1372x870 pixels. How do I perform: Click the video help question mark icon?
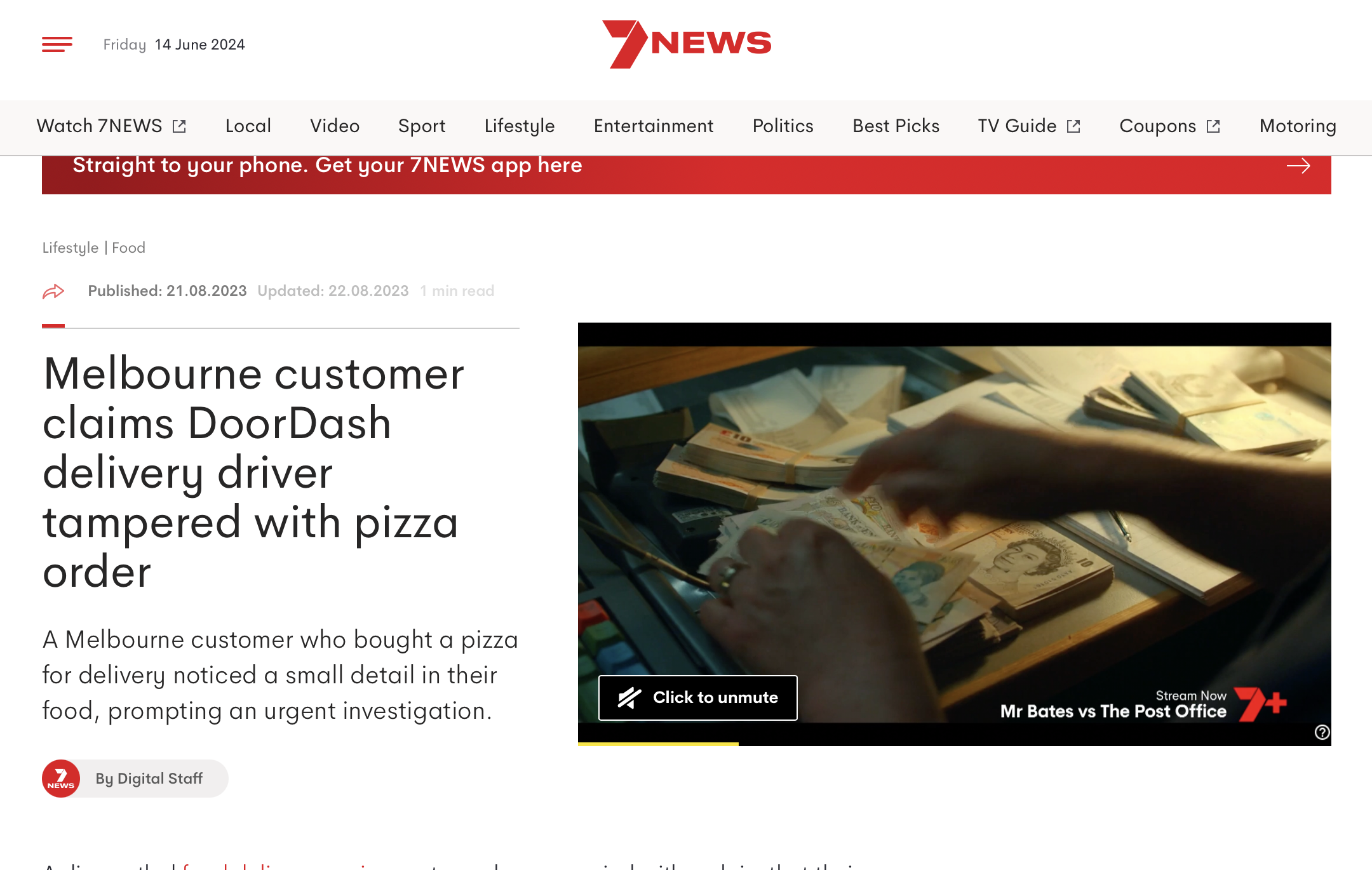click(x=1322, y=732)
